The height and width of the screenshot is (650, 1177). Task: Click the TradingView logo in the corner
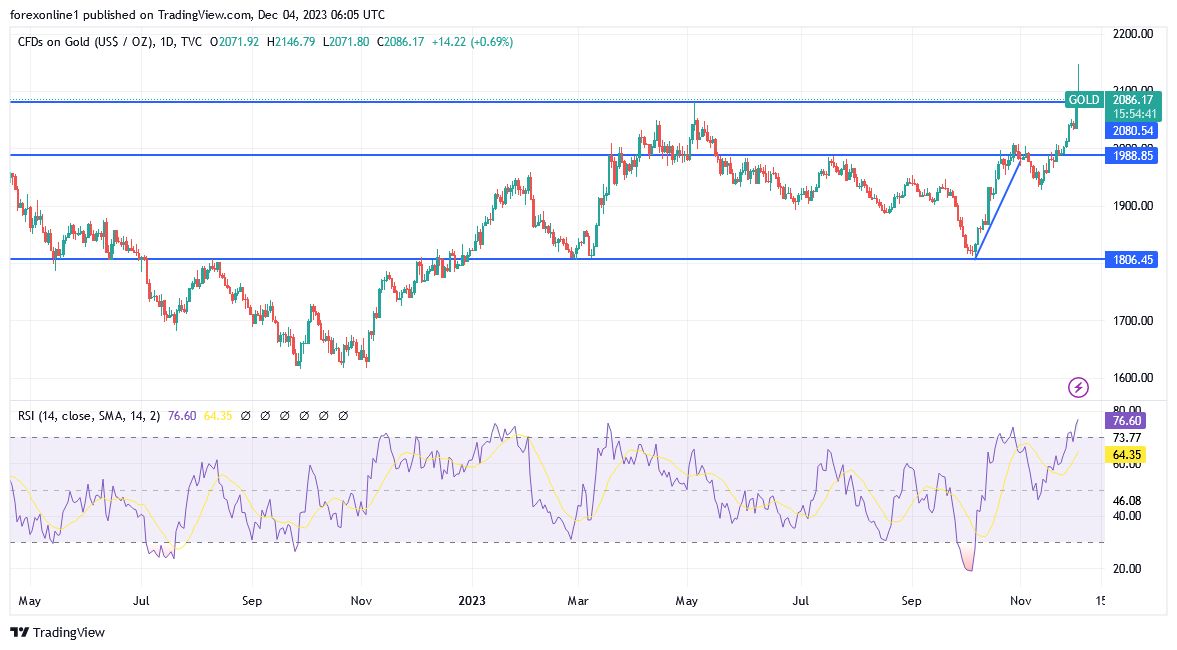55,633
